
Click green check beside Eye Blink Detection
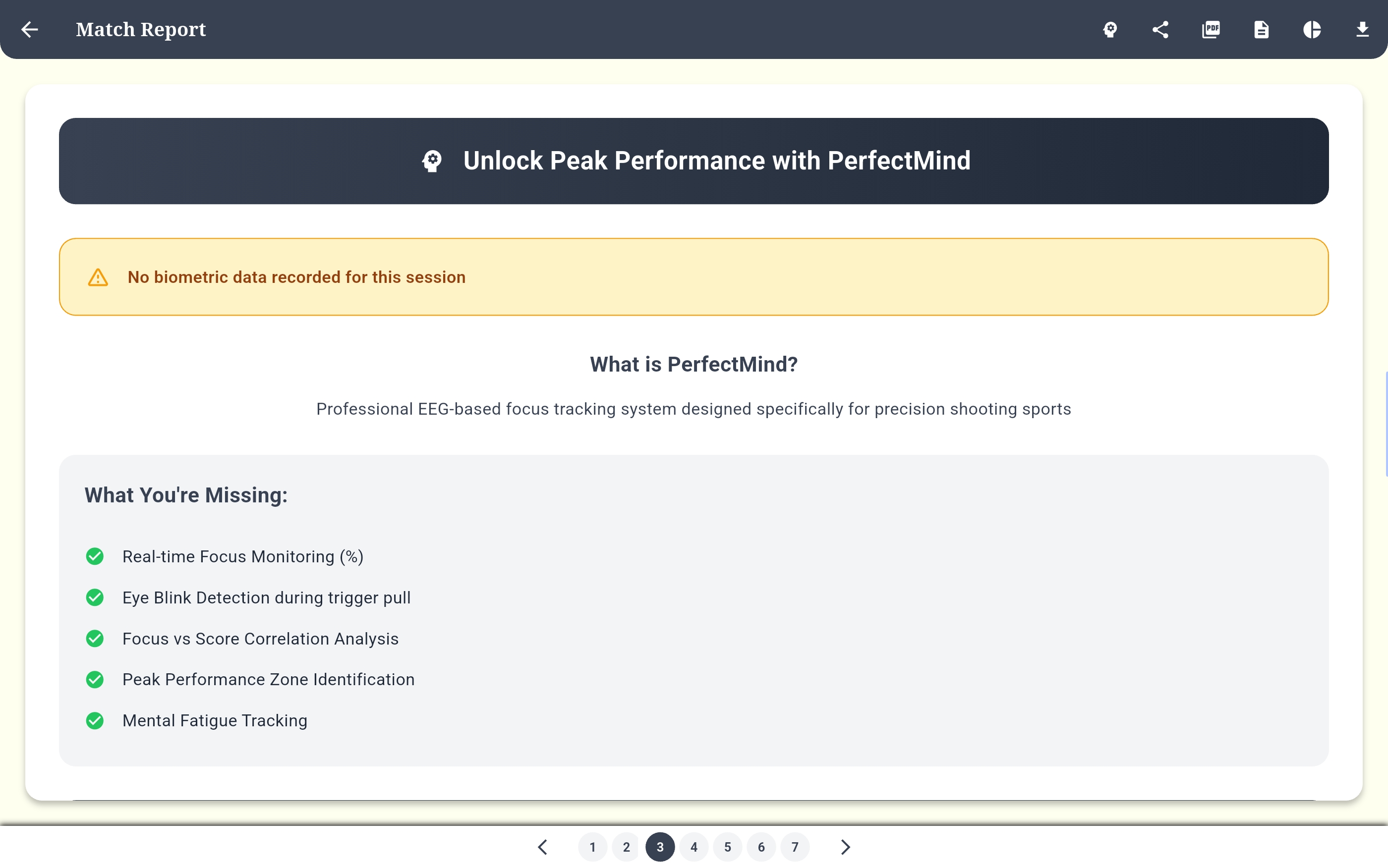pos(95,597)
